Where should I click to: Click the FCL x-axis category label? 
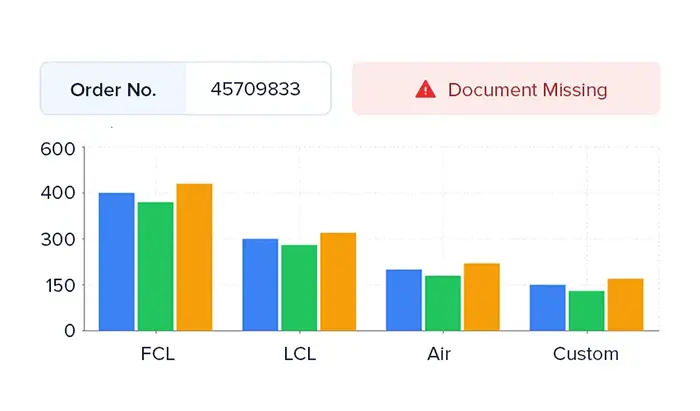pos(155,354)
